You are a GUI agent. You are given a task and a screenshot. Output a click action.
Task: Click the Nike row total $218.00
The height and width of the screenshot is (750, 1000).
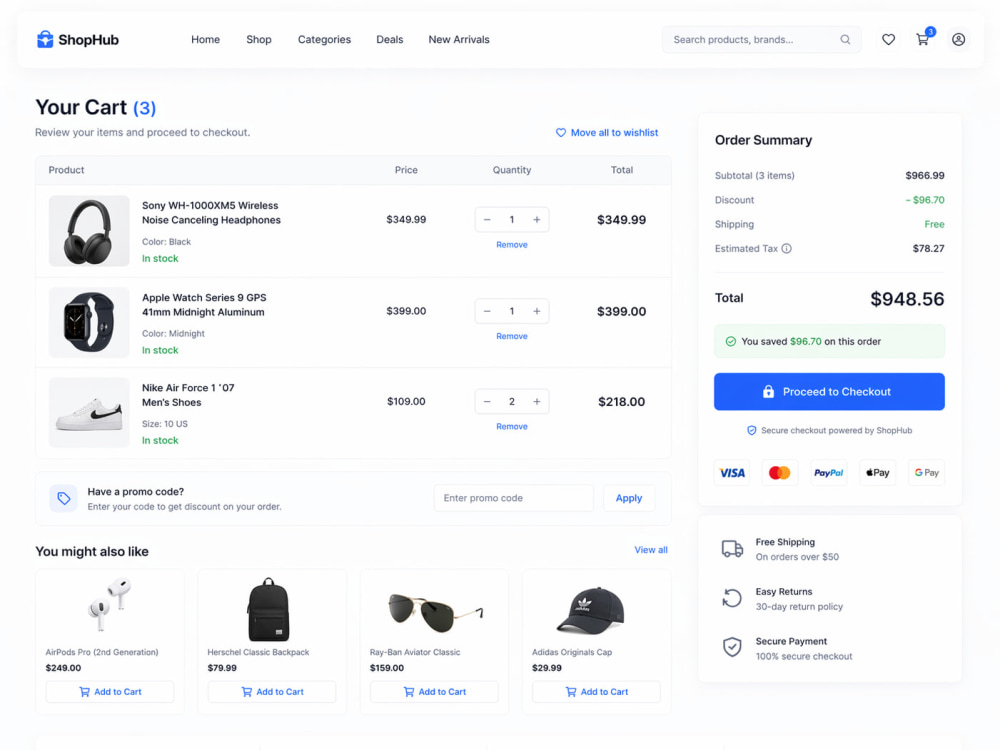coord(621,402)
